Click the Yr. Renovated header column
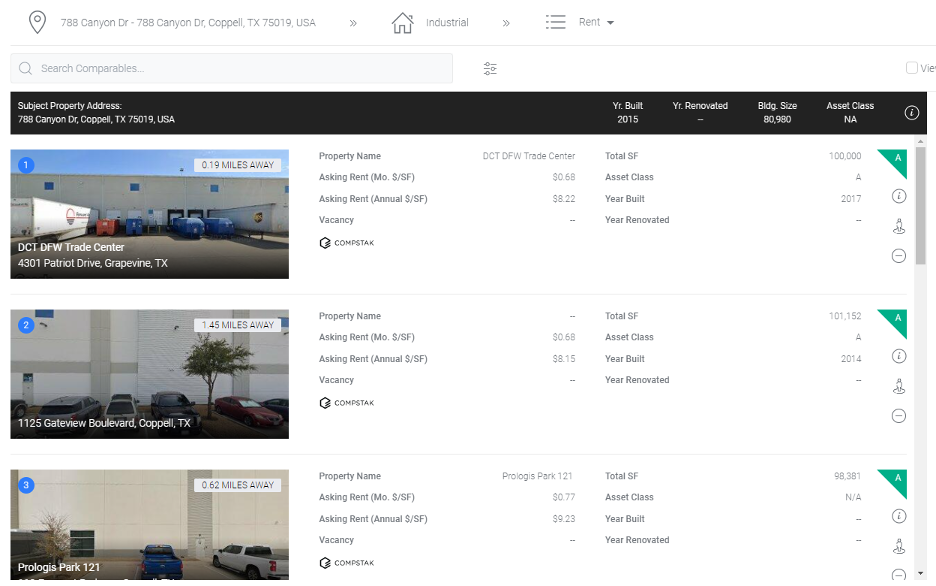Viewport: 936px width, 586px height. click(700, 113)
